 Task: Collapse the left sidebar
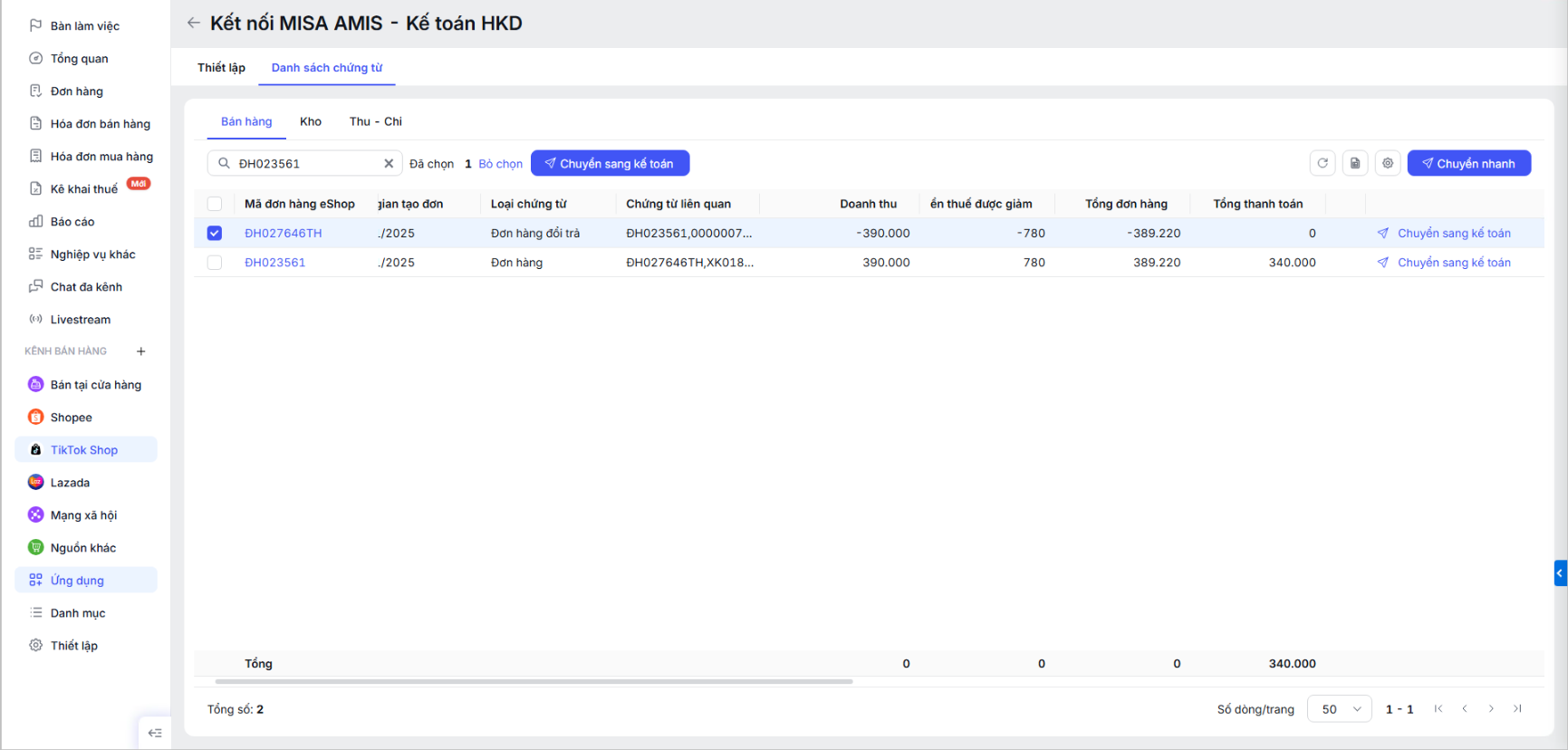155,733
